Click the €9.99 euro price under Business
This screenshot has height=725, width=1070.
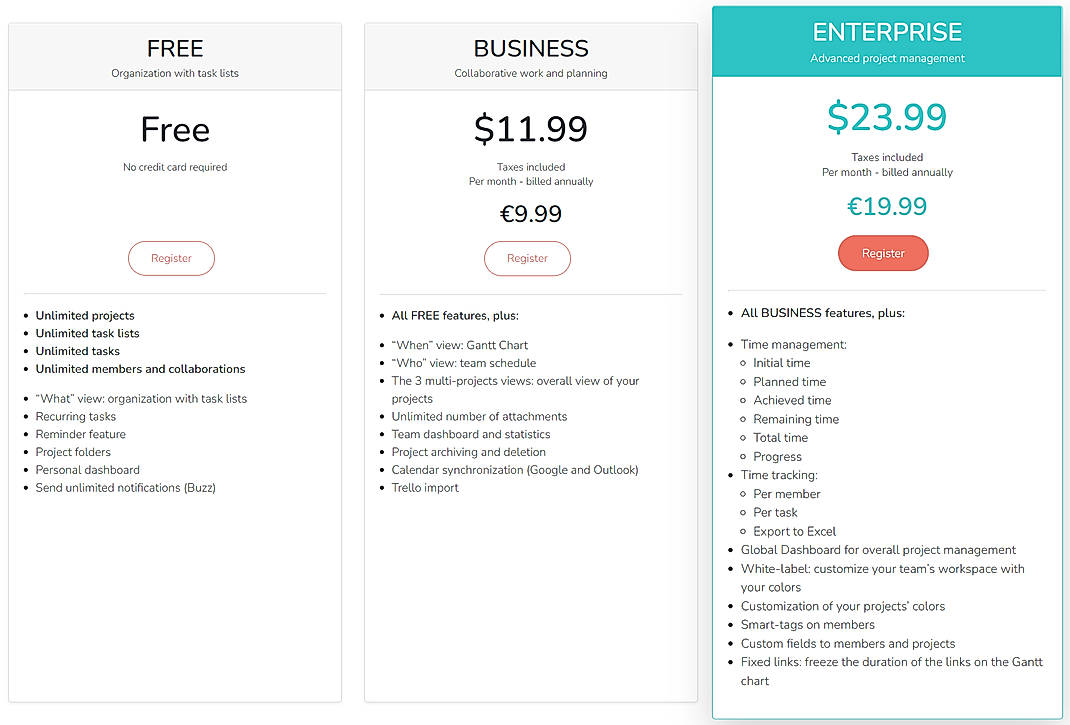click(530, 213)
